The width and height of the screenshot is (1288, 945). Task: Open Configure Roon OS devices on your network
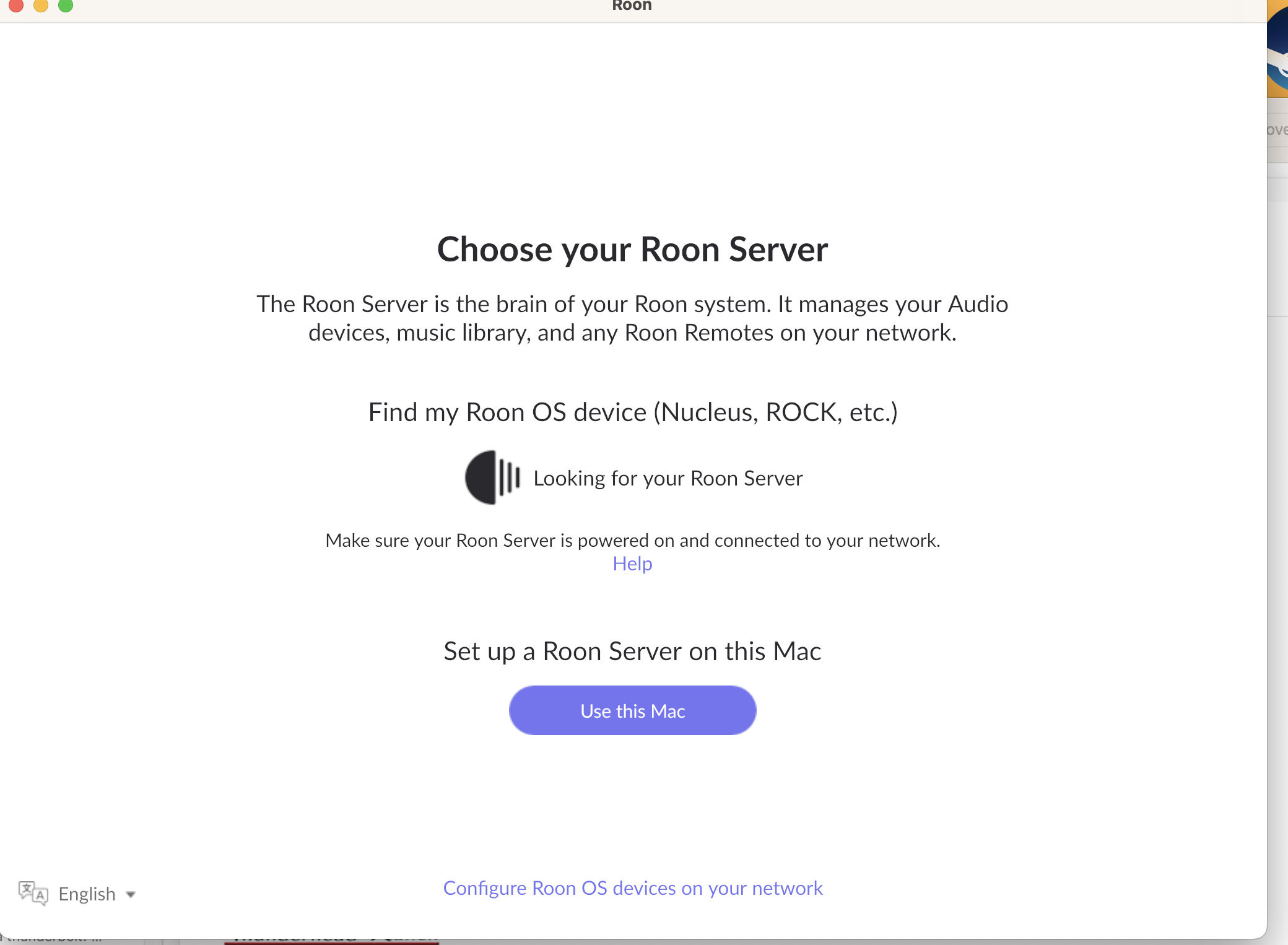633,888
